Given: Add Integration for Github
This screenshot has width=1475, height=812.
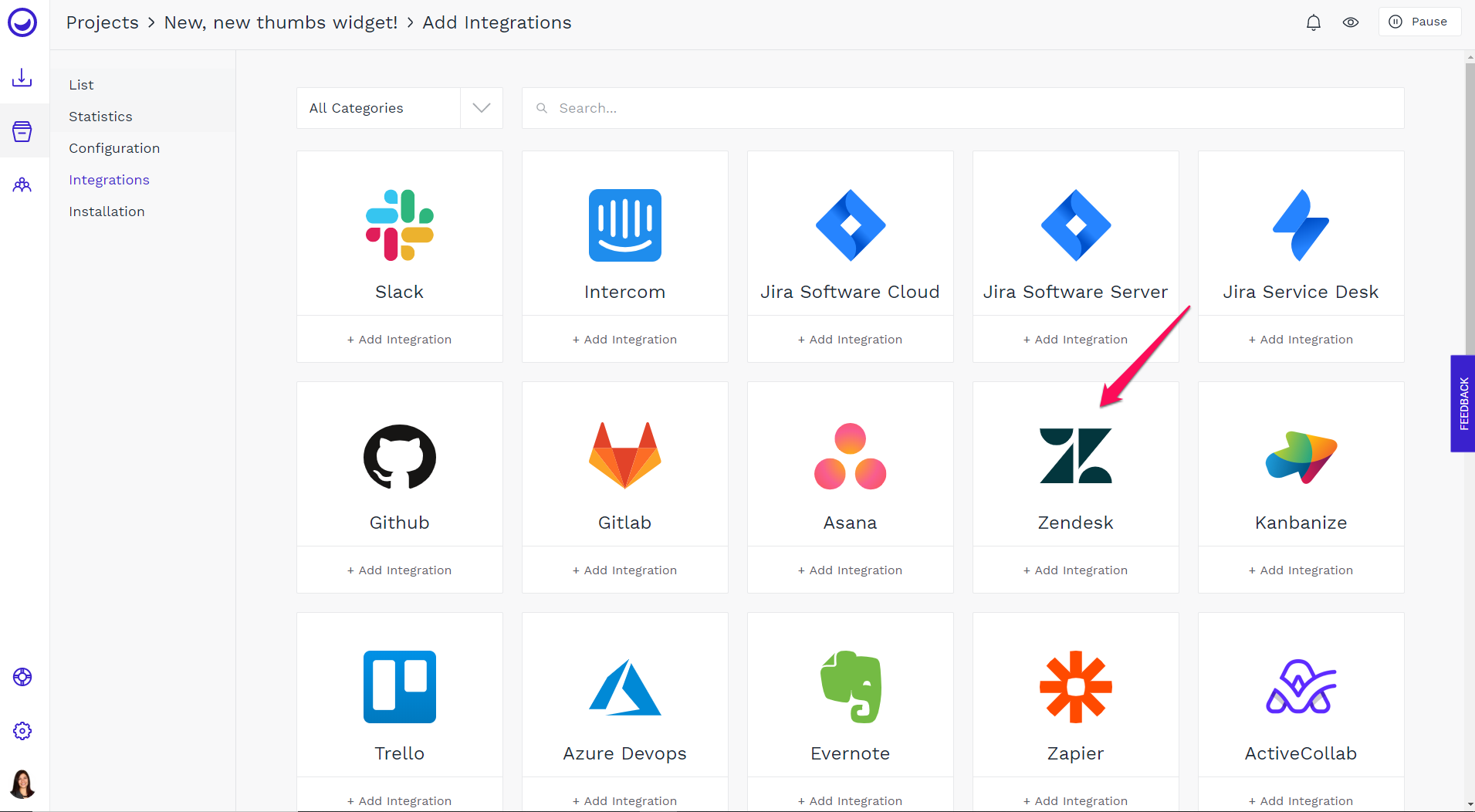Looking at the screenshot, I should pos(400,570).
